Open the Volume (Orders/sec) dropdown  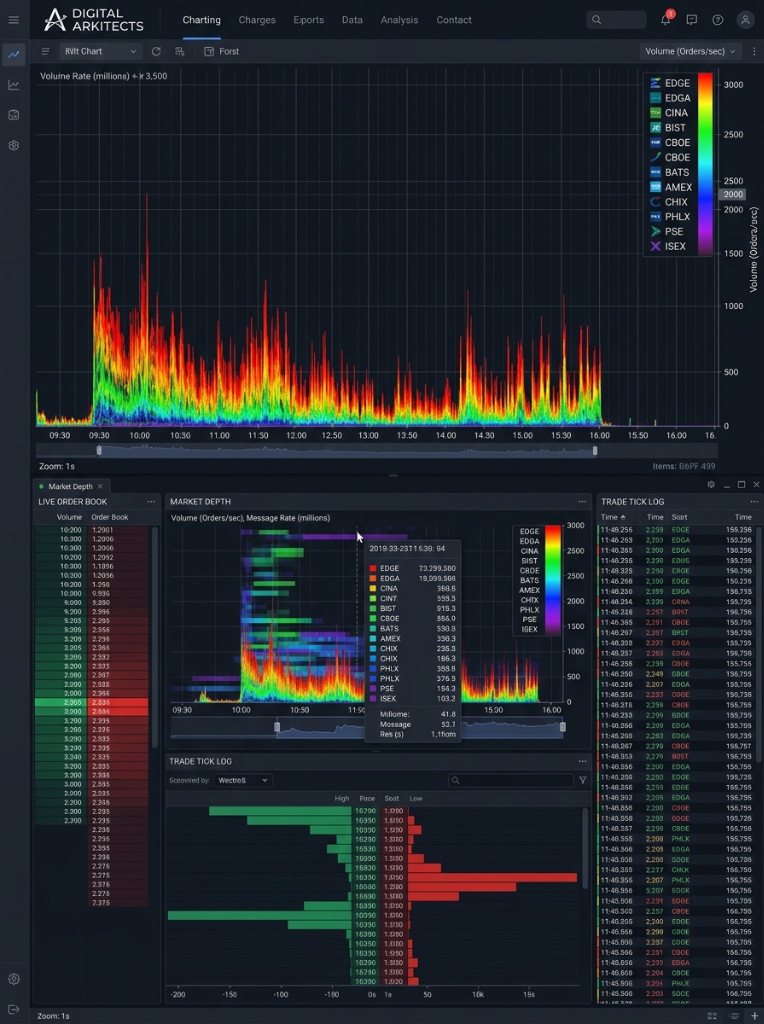pos(690,51)
